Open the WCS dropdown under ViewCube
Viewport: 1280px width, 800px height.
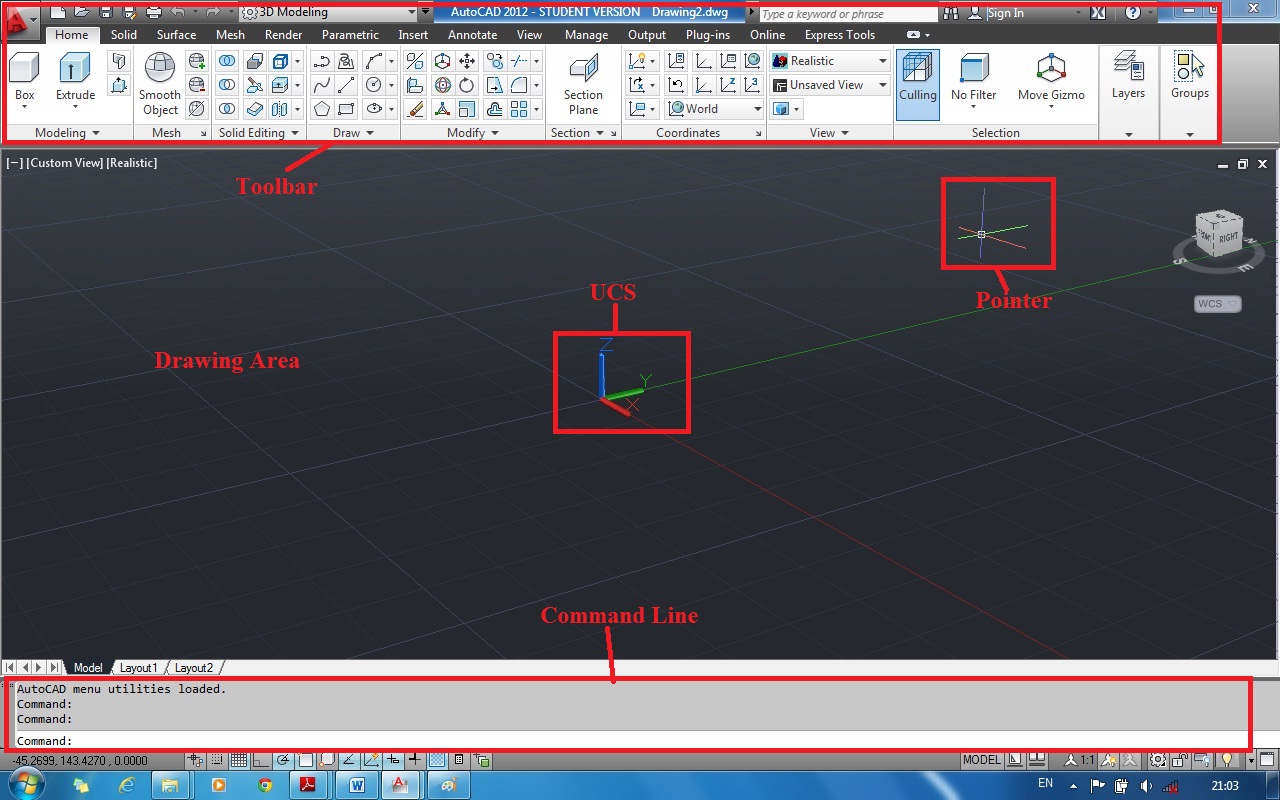[x=1218, y=304]
